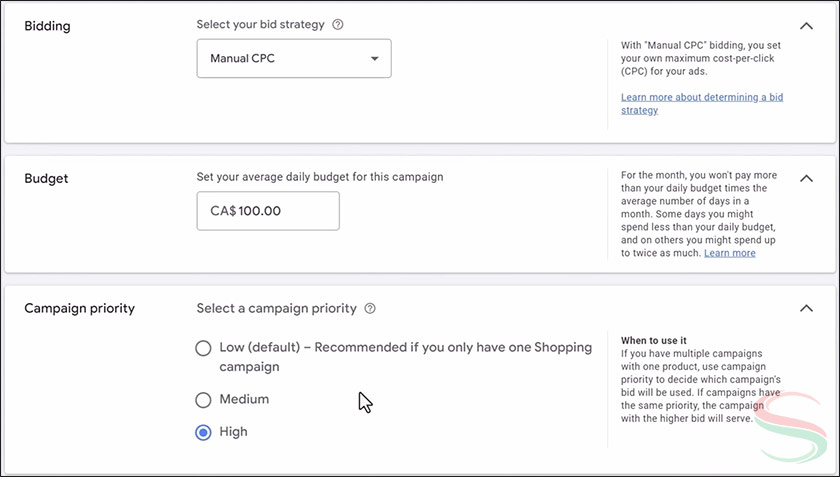The image size is (840, 477).
Task: Click Learn more link in Budget help
Action: (x=729, y=253)
